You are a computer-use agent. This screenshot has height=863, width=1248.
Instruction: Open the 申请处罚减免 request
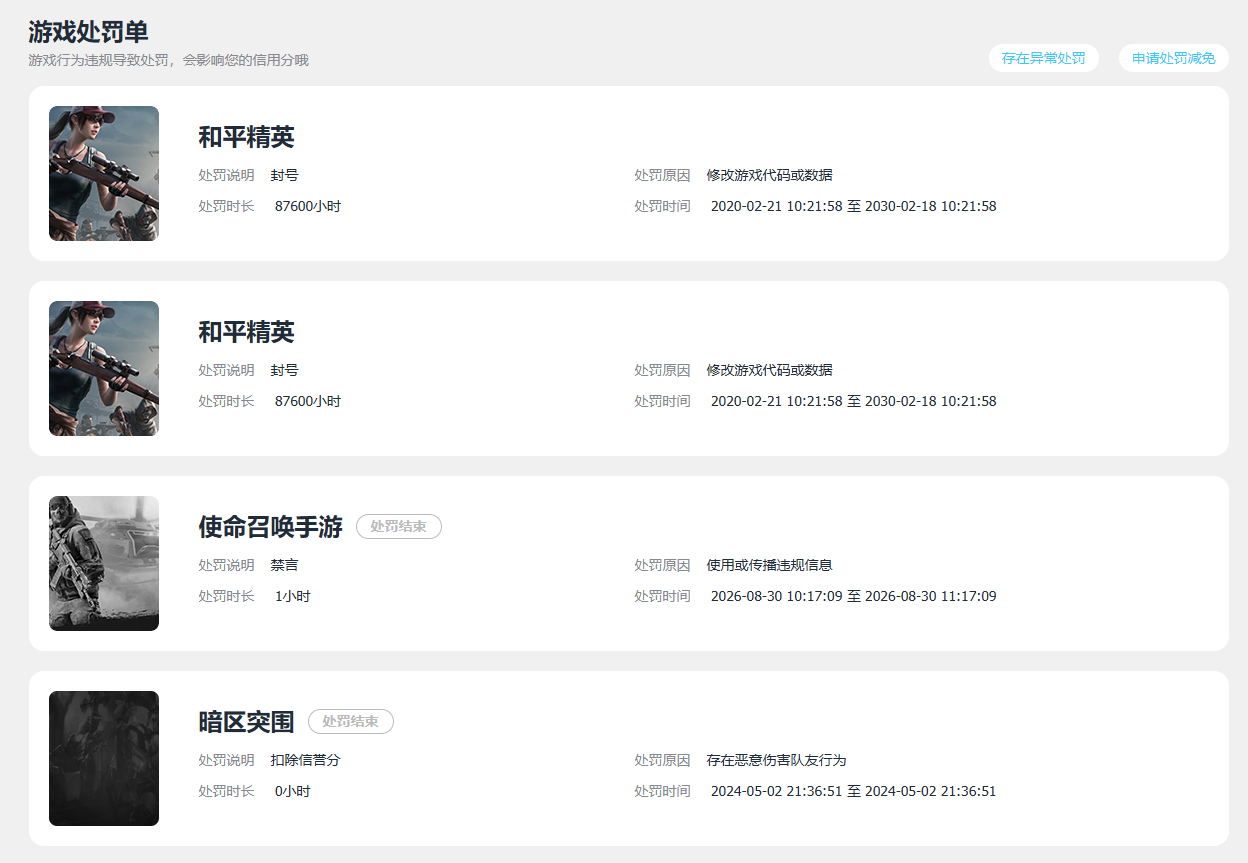(x=1173, y=58)
